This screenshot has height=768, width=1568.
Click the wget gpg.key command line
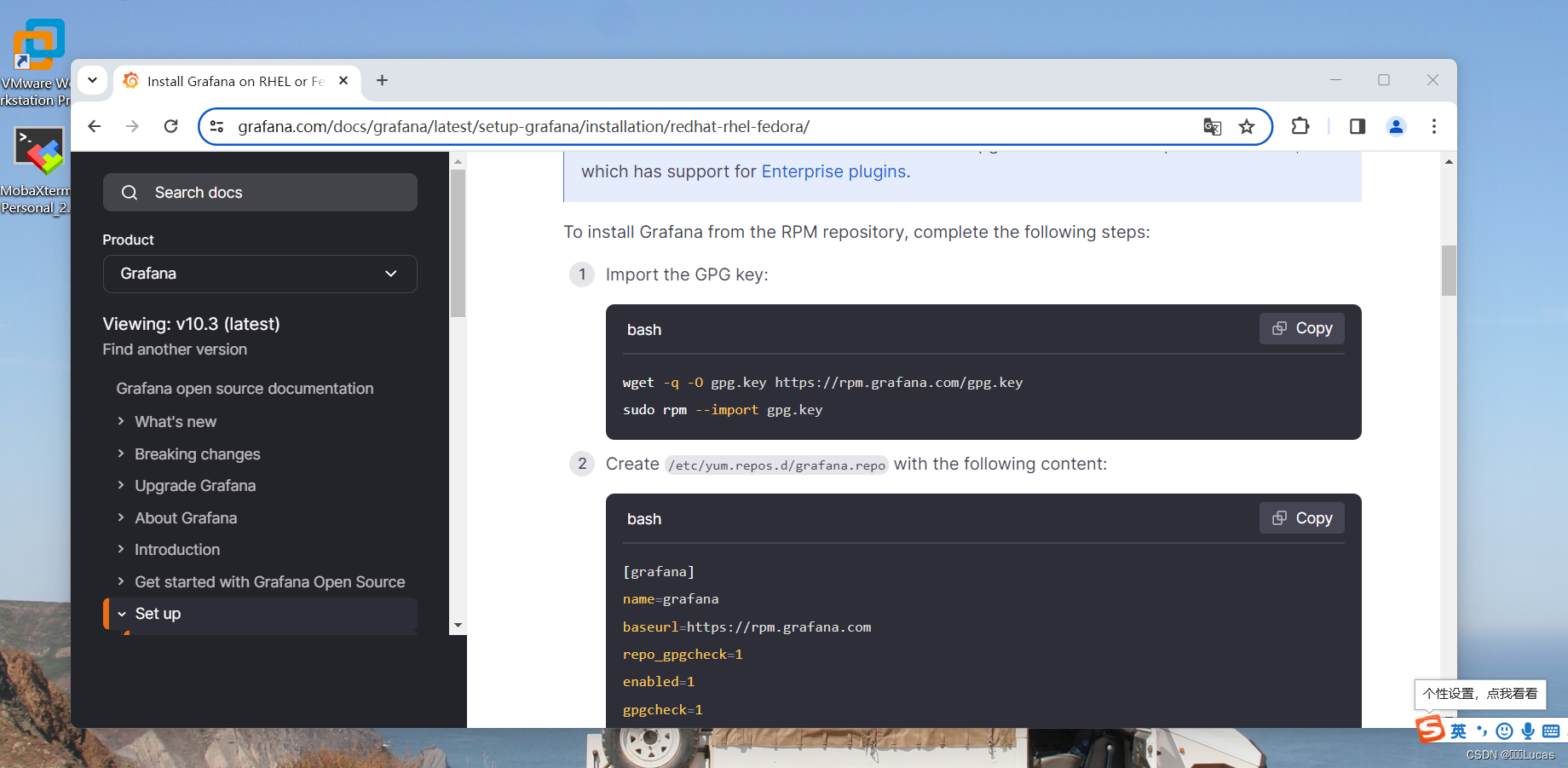(x=822, y=383)
